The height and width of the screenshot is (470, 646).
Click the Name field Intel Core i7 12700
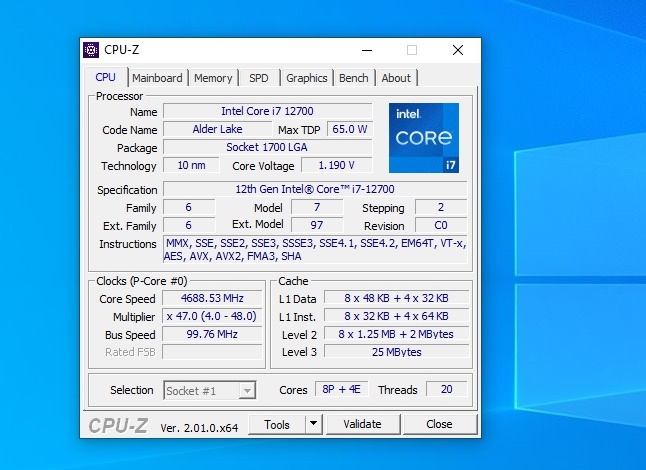267,111
